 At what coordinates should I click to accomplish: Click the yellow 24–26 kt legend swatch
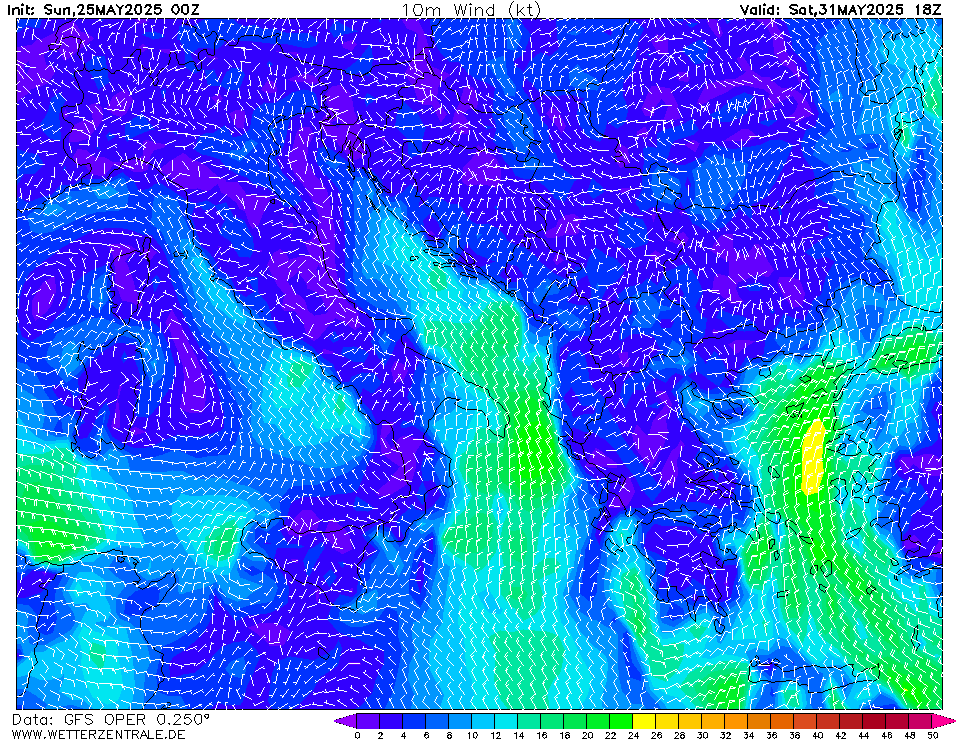coord(645,721)
